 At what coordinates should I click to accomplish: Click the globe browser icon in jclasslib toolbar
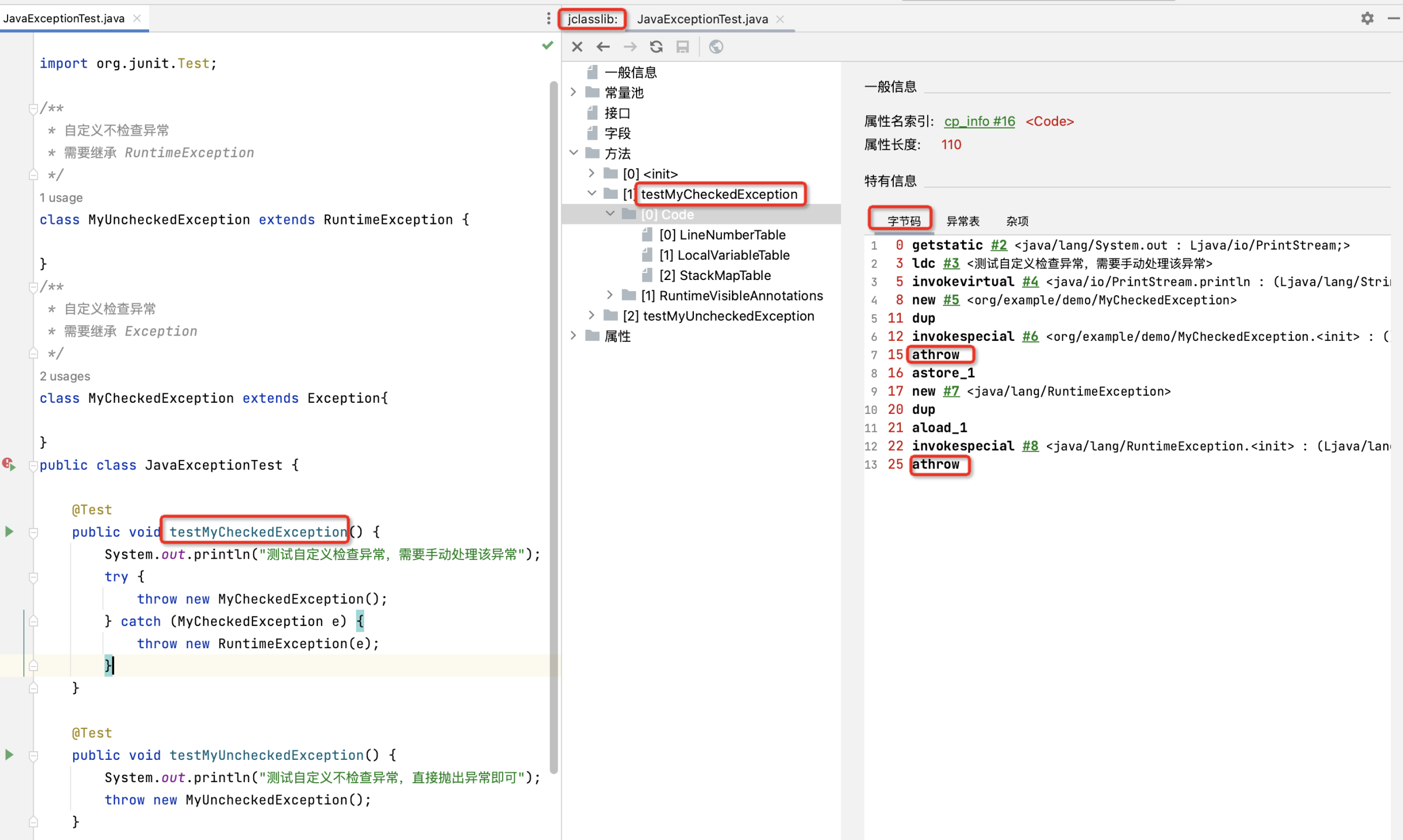click(x=716, y=47)
